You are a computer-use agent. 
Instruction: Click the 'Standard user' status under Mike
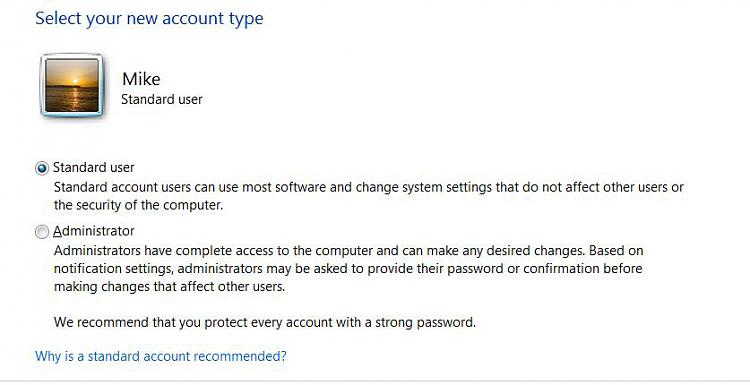162,99
